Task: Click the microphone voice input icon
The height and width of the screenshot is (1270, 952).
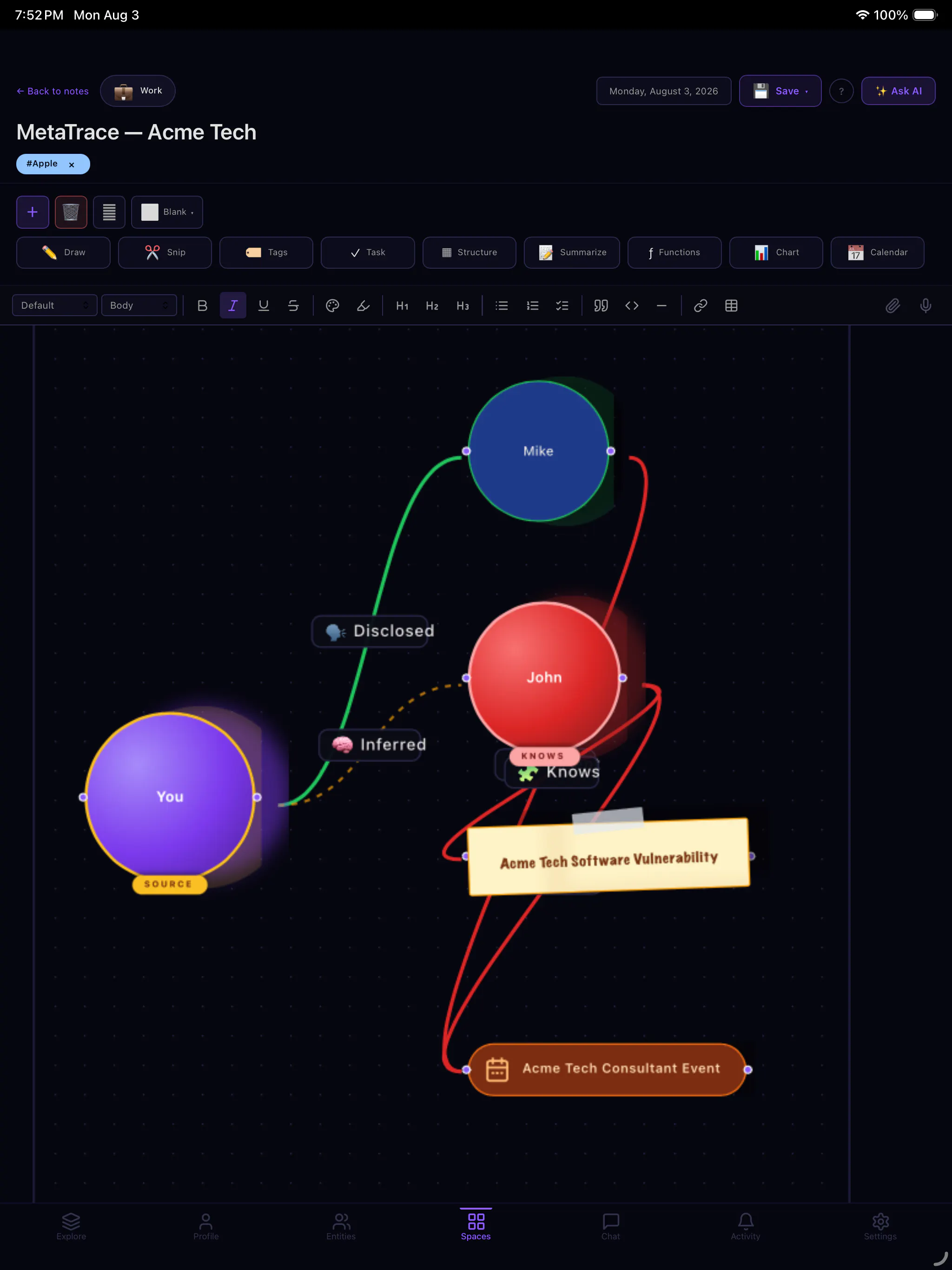Action: coord(926,305)
